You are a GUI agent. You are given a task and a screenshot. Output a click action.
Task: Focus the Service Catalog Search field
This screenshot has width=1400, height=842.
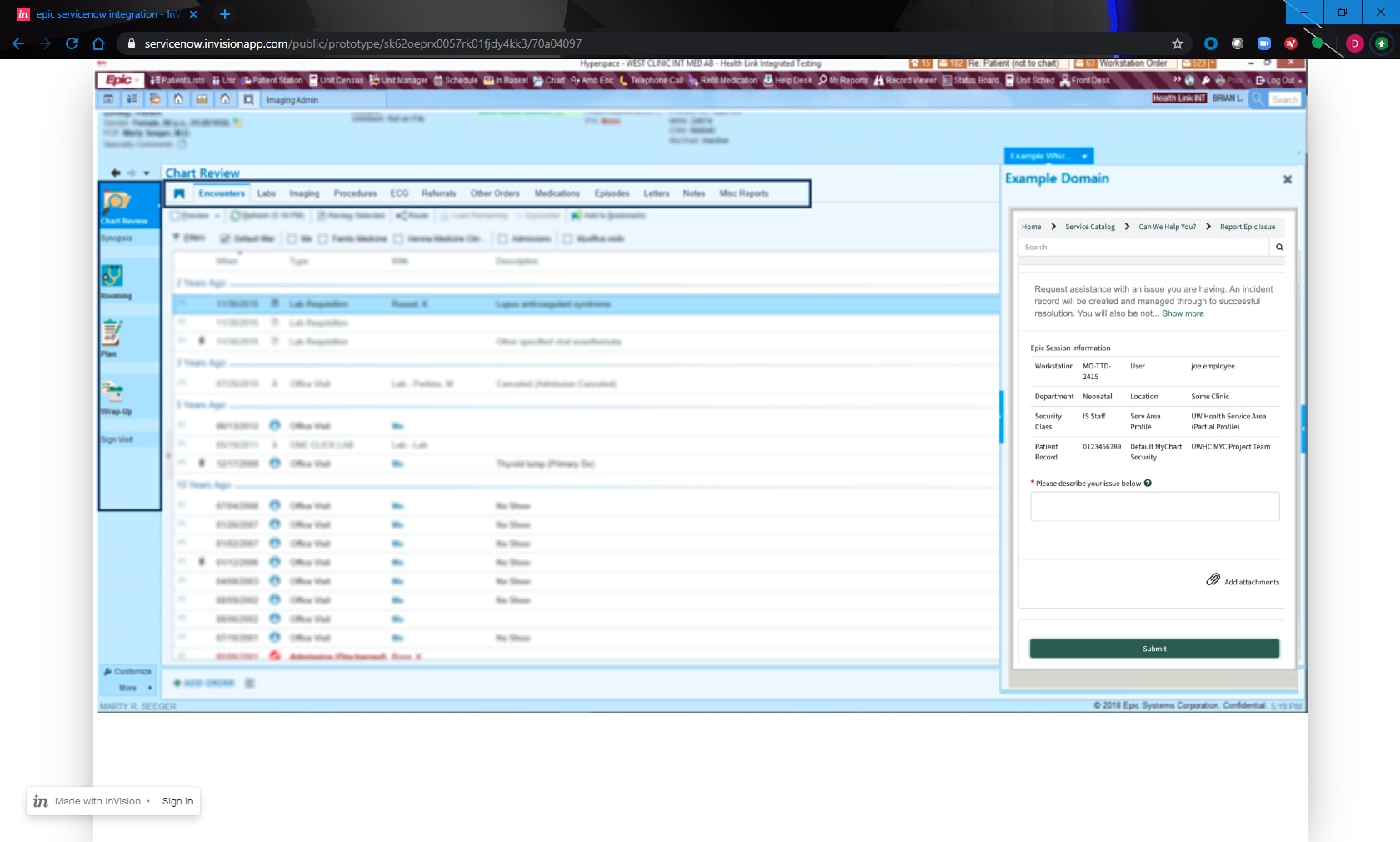[x=1143, y=248]
